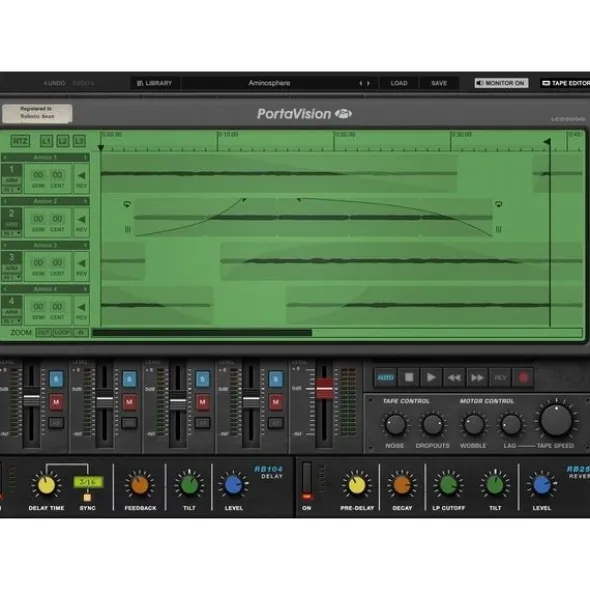Jump to locator L1
Viewport: 590px width, 591px height.
click(x=46, y=141)
